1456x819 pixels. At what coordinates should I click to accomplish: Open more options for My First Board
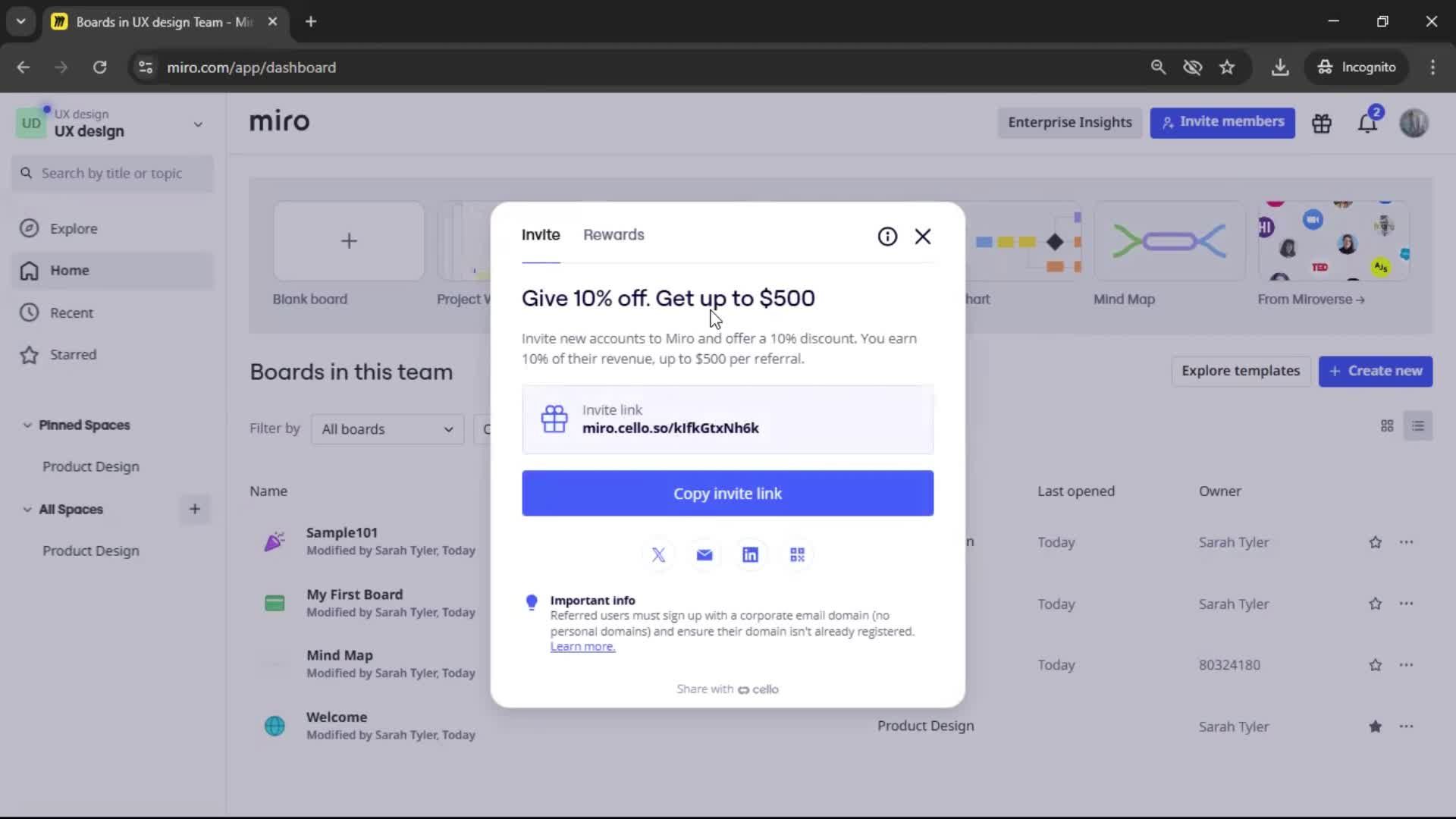1406,604
